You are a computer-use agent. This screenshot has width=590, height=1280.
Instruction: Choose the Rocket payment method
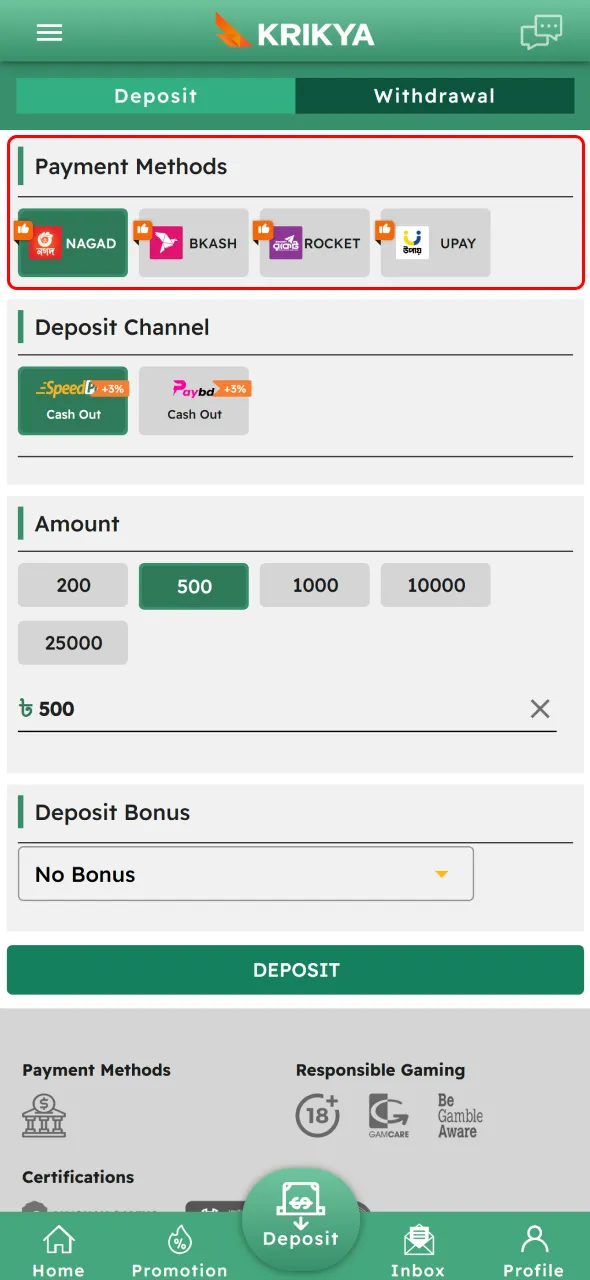pos(314,242)
